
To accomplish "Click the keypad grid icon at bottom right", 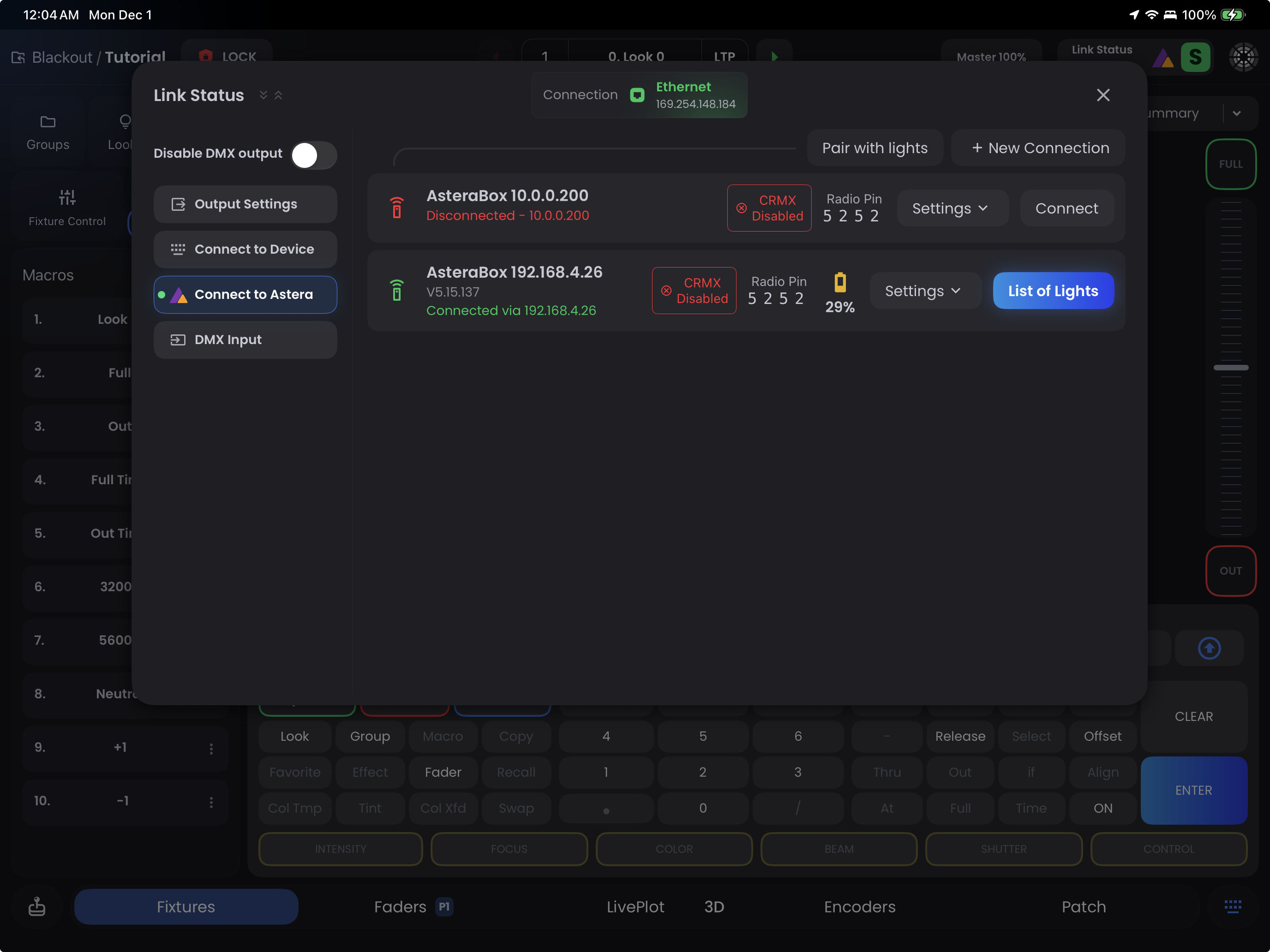I will 1232,907.
